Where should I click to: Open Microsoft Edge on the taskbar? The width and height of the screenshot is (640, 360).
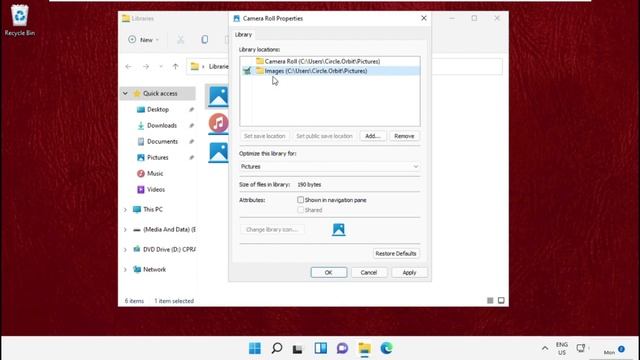386,348
